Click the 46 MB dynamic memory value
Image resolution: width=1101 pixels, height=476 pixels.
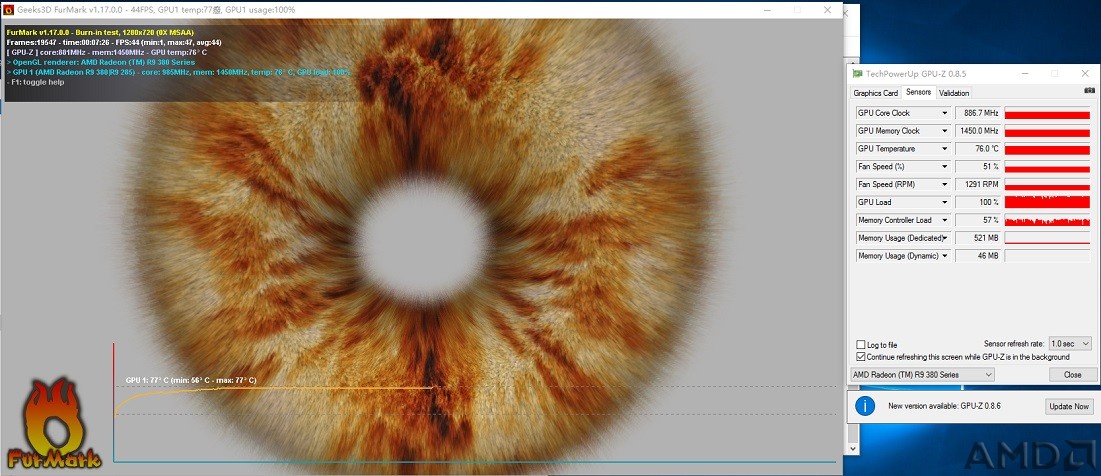point(978,256)
